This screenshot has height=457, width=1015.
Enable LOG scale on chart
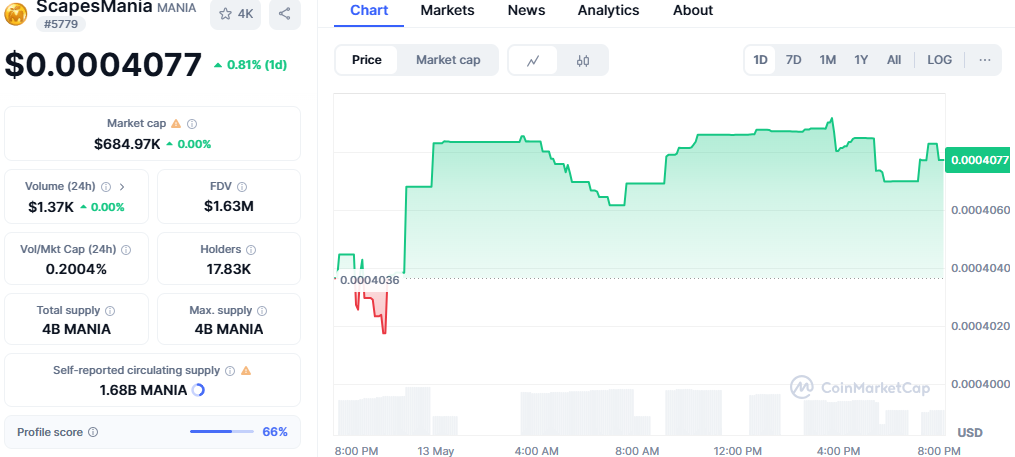(x=940, y=60)
